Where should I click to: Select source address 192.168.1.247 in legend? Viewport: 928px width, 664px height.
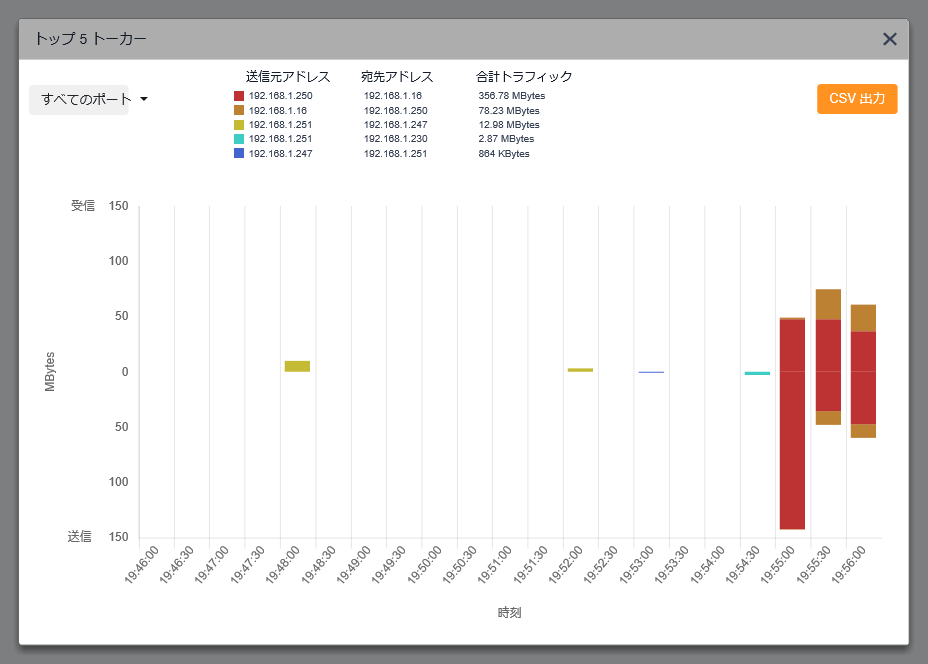[x=281, y=154]
